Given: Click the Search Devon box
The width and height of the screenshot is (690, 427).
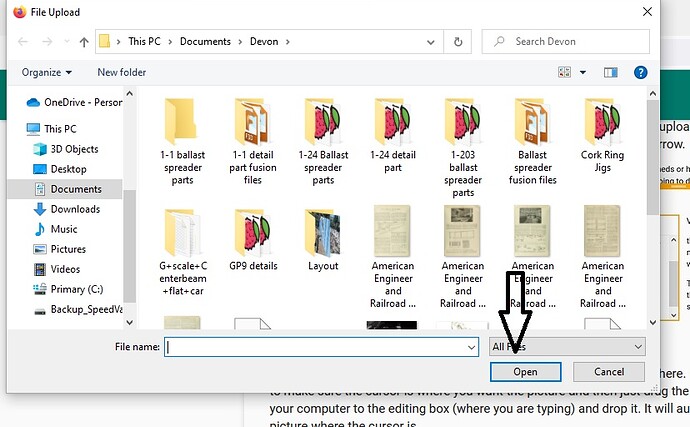Looking at the screenshot, I should coord(565,42).
